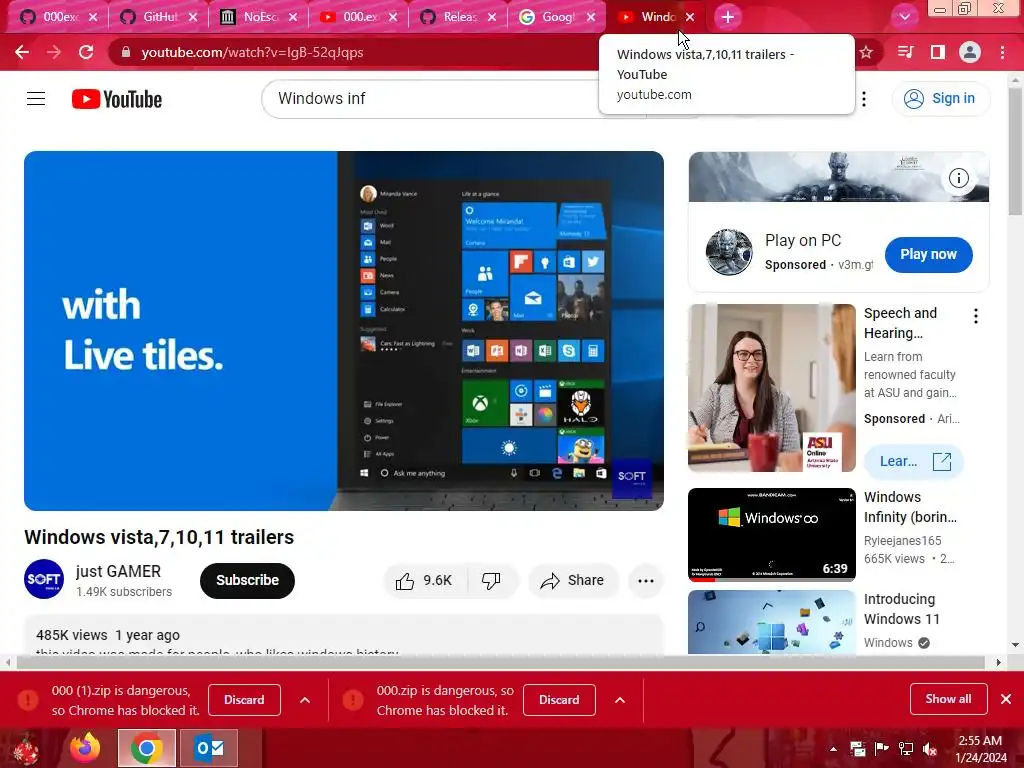Expand the tab search dropdown arrow
The height and width of the screenshot is (768, 1024).
pos(904,17)
